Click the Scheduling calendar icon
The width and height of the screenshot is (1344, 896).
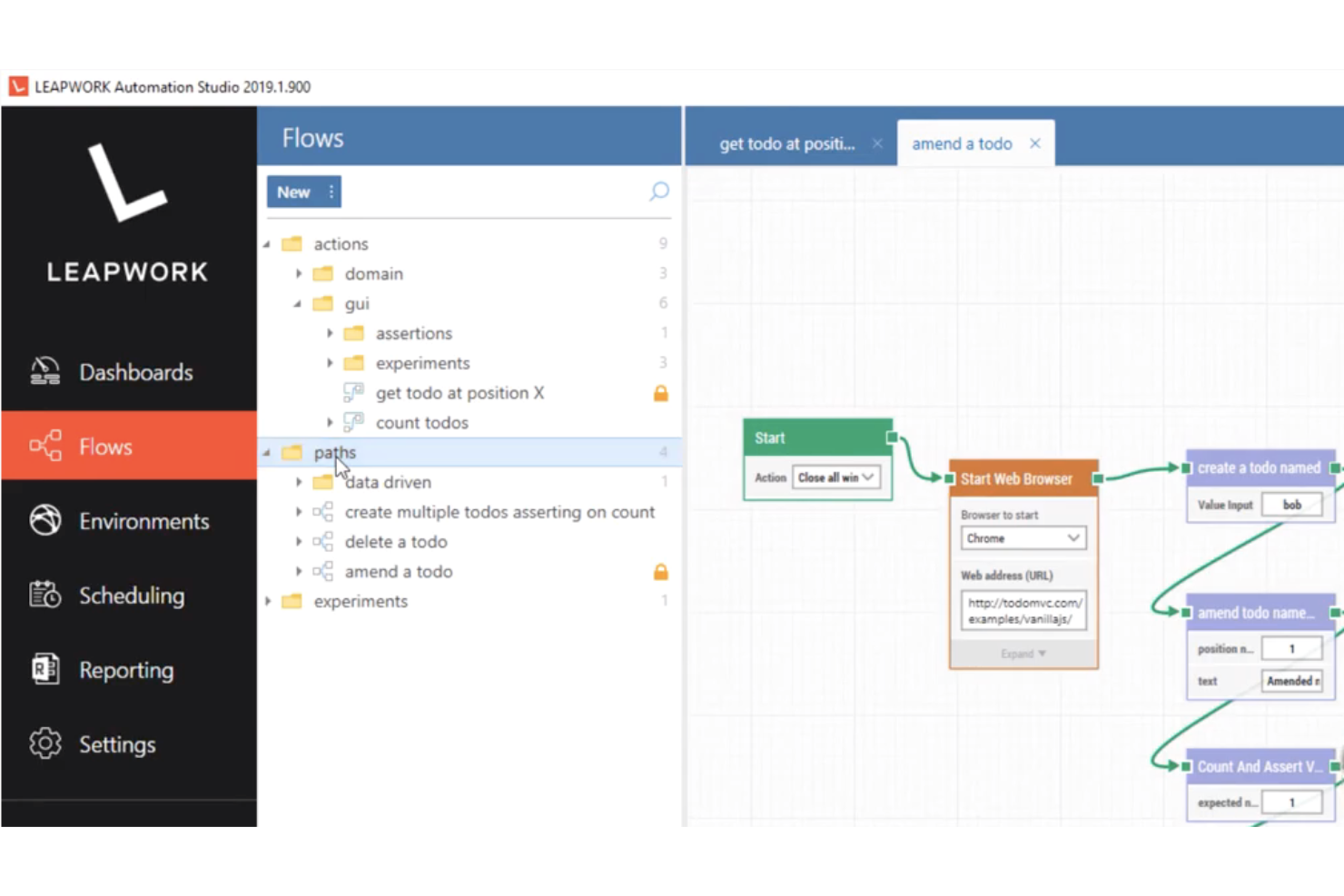pyautogui.click(x=44, y=595)
